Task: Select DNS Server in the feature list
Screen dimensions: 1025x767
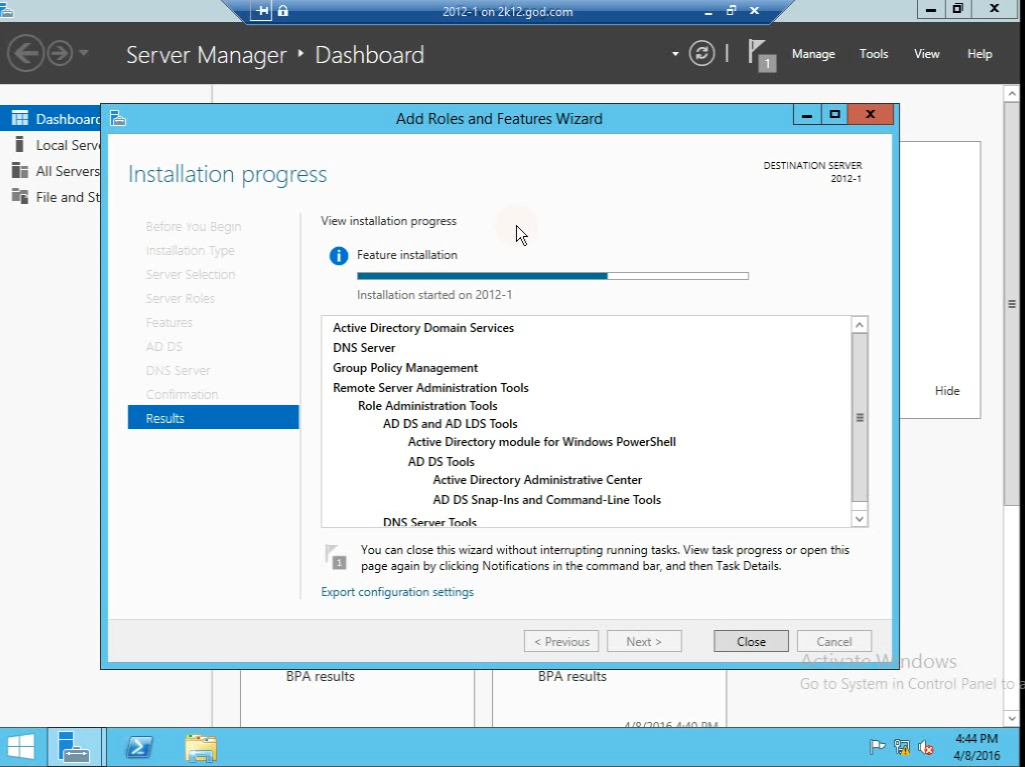Action: coord(364,348)
